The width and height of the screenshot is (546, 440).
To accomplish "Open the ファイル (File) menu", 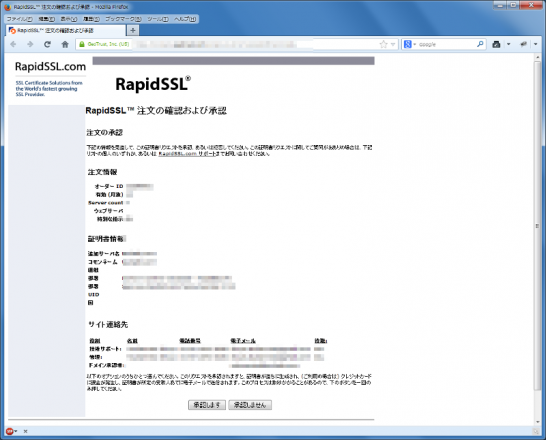I will click(20, 19).
